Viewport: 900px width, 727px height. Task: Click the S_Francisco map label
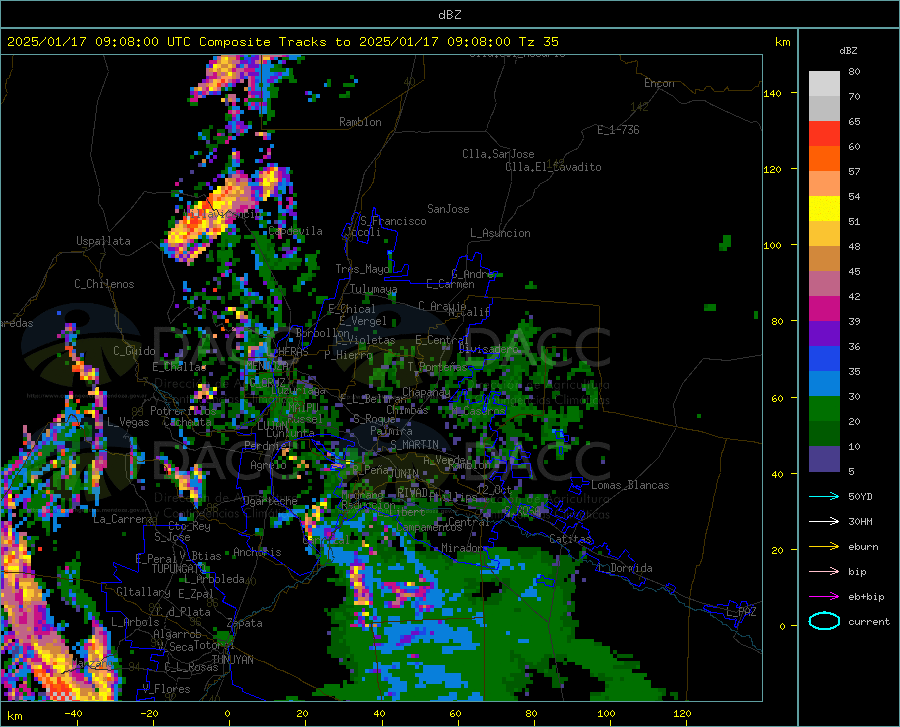pyautogui.click(x=393, y=221)
